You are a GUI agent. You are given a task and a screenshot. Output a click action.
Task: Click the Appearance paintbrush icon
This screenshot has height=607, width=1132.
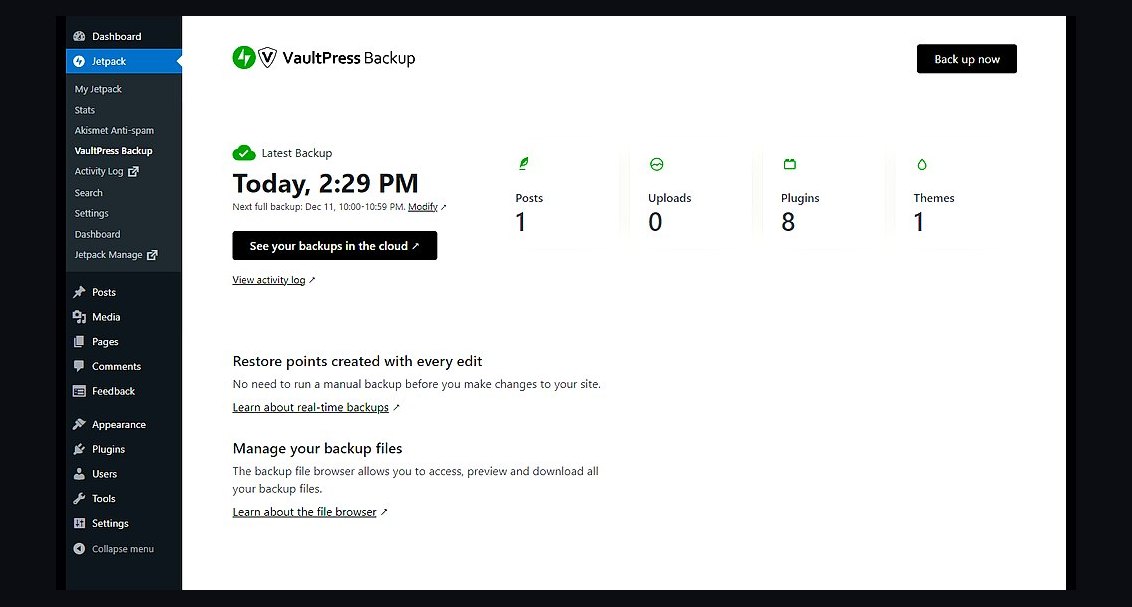pyautogui.click(x=79, y=424)
